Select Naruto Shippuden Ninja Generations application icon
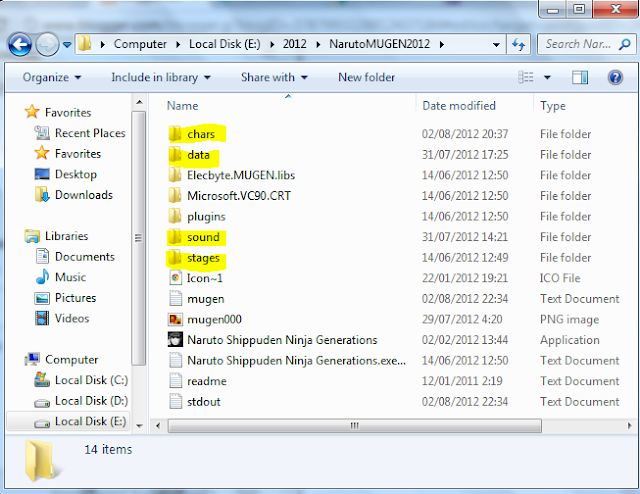640x494 pixels. pyautogui.click(x=175, y=339)
